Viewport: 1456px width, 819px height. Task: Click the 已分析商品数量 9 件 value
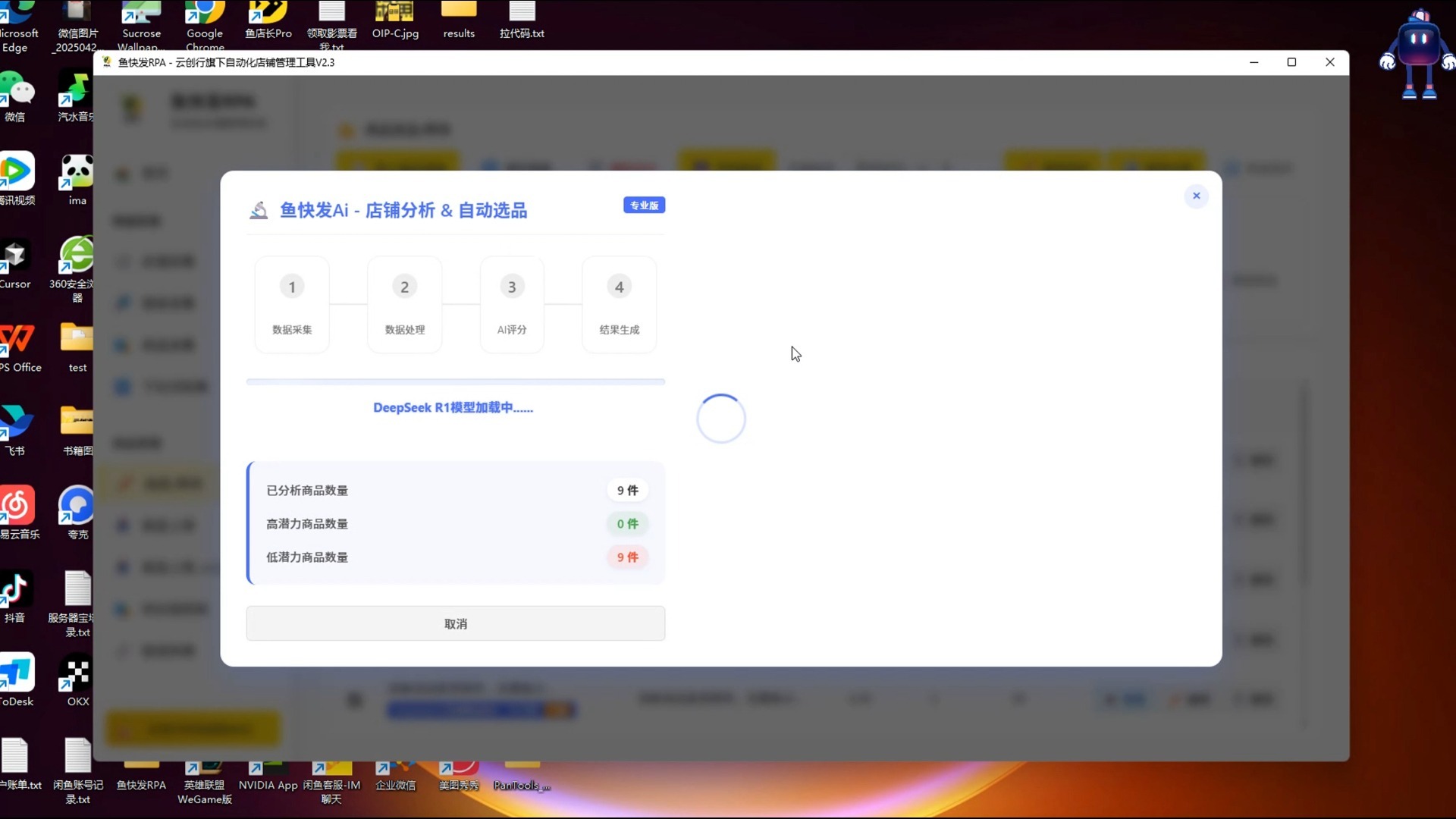point(627,491)
